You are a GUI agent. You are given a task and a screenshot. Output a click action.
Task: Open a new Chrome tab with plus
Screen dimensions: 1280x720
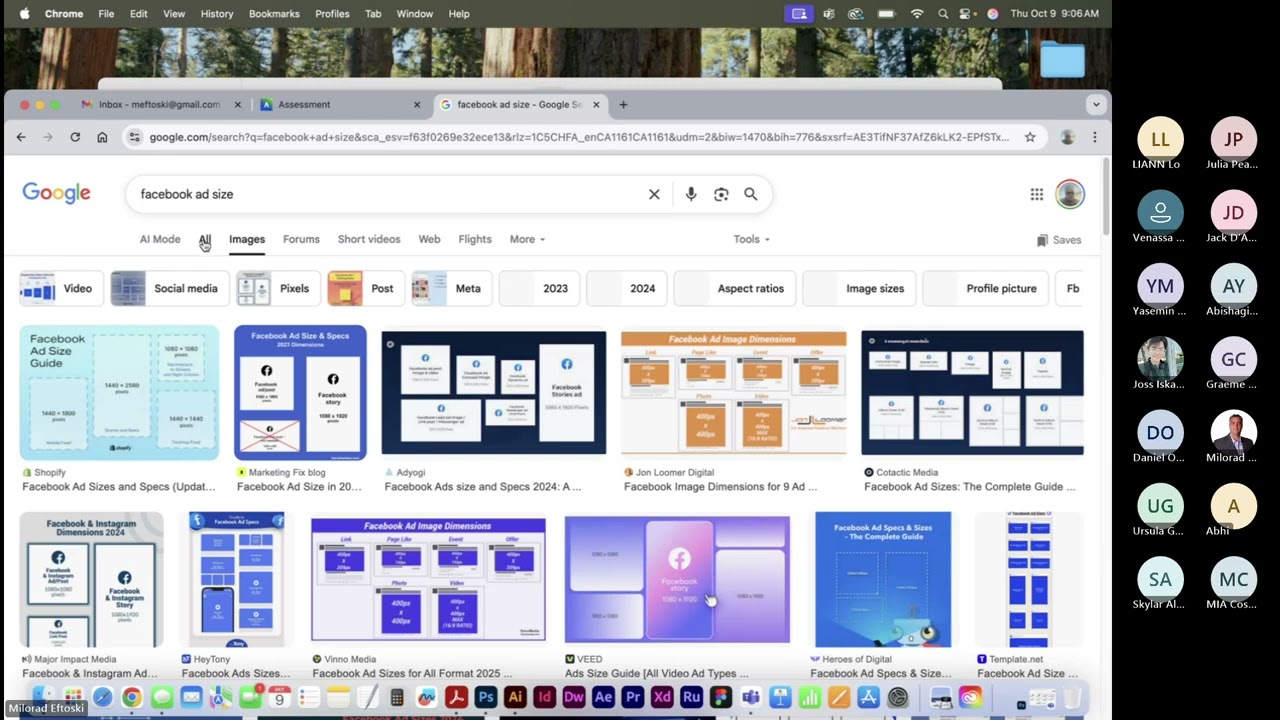tap(623, 104)
